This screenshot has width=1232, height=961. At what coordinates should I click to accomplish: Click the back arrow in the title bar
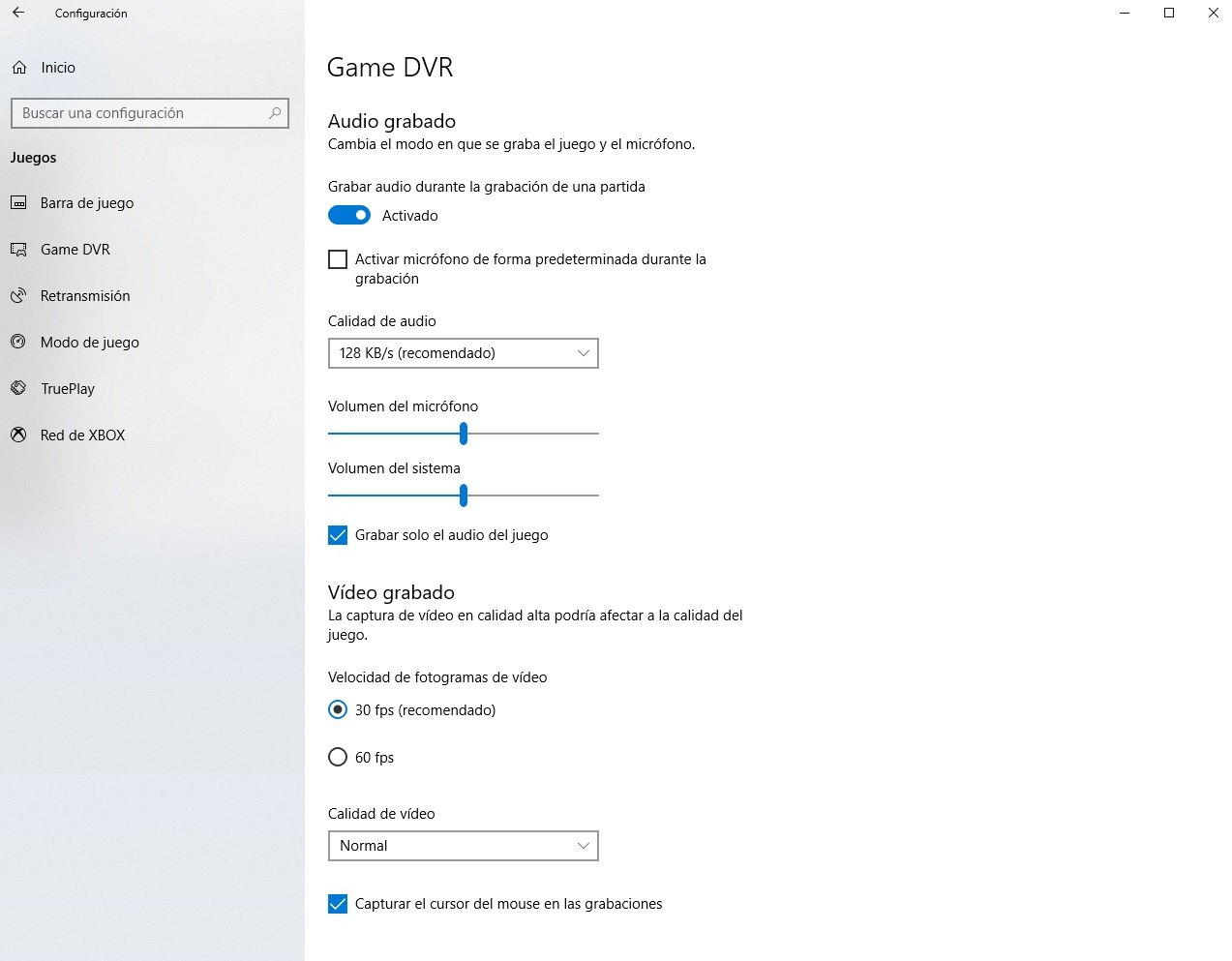[18, 13]
